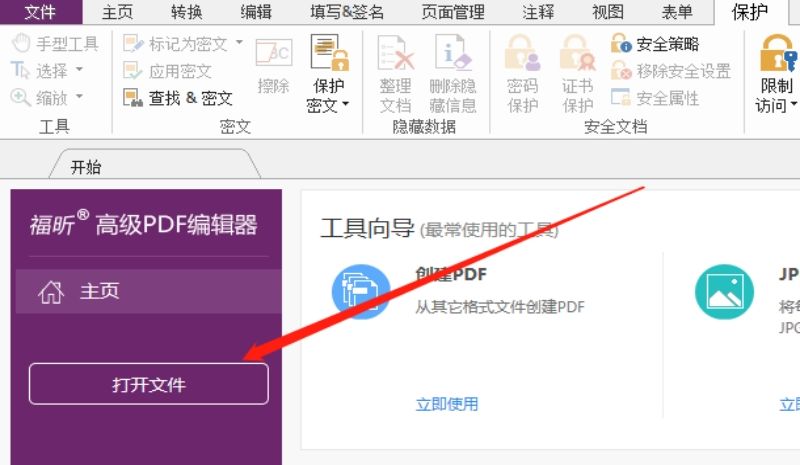Image resolution: width=800 pixels, height=465 pixels.
Task: Click the teal JPG image tool icon
Action: [x=724, y=291]
